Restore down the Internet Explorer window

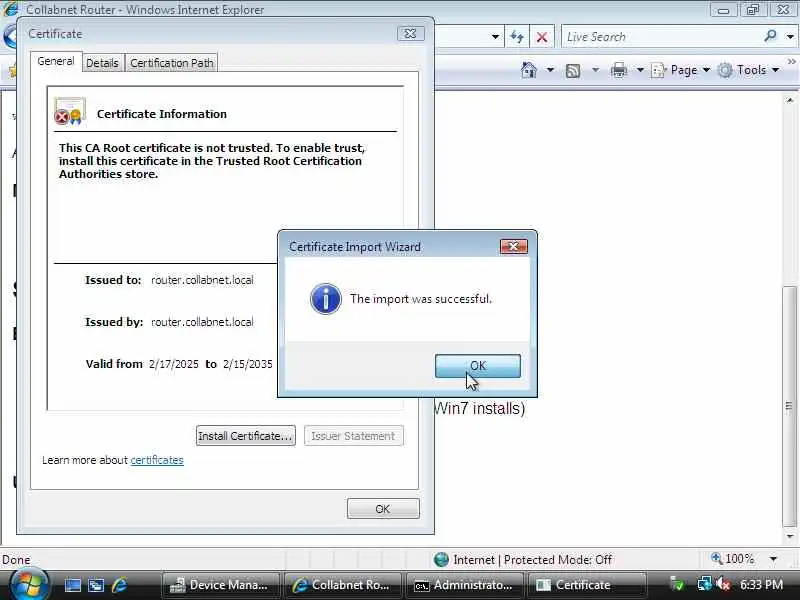click(x=753, y=10)
